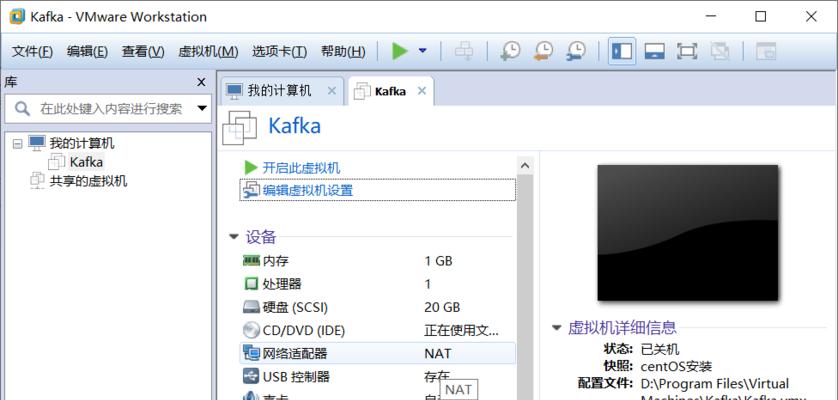
Task: Open the 虚拟机(M) menu
Action: coord(208,52)
